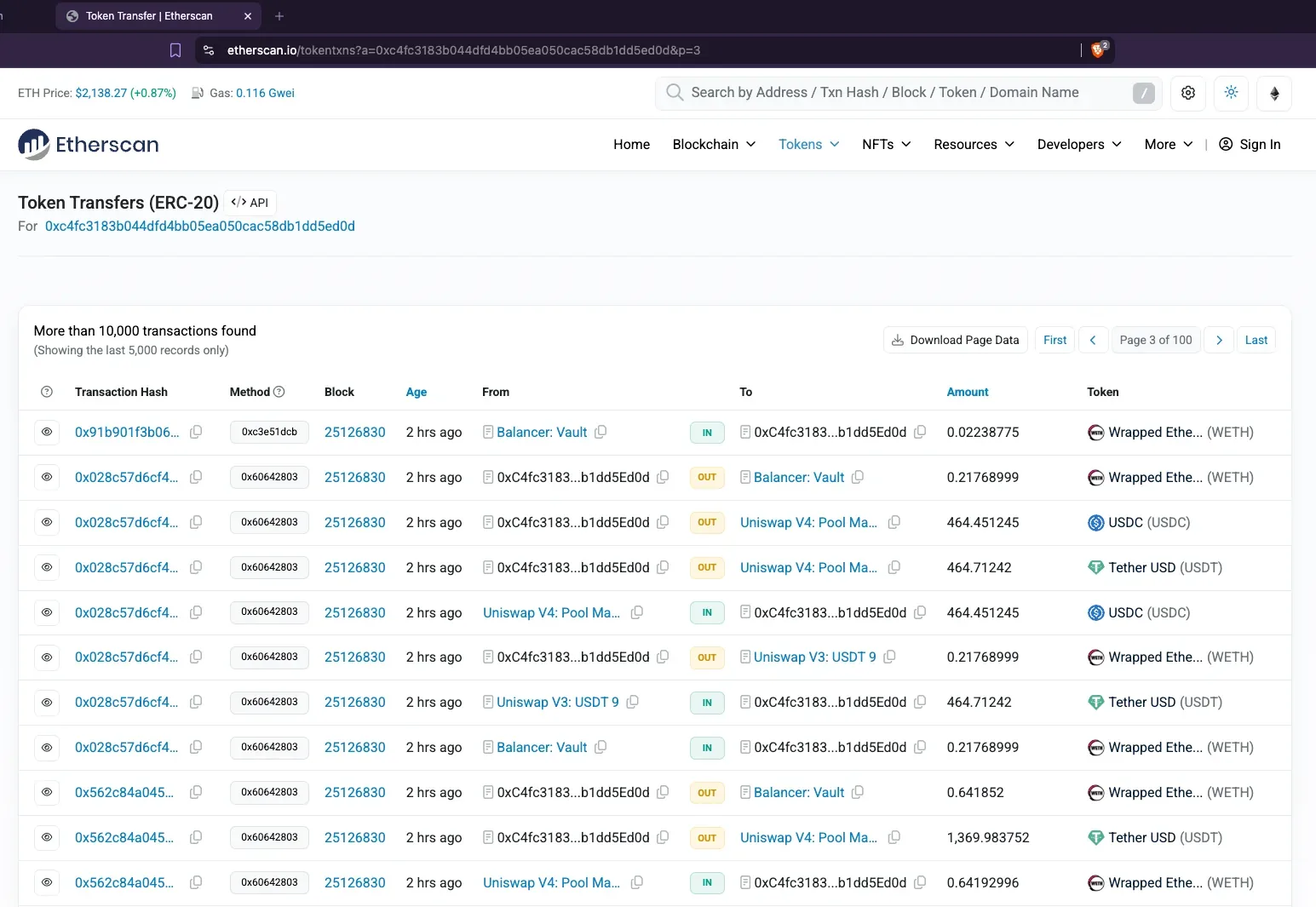Expand the Blockchain menu
This screenshot has width=1316, height=907.
tap(714, 145)
